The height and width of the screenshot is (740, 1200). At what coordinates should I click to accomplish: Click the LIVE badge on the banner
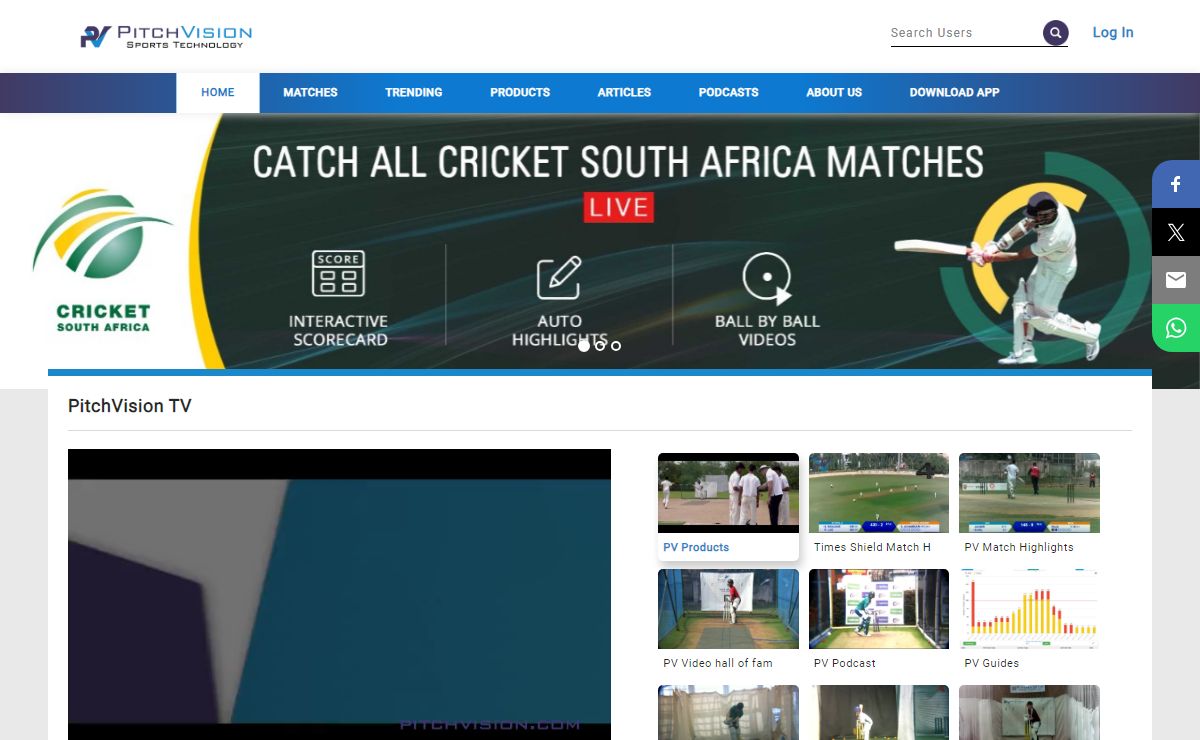tap(619, 207)
